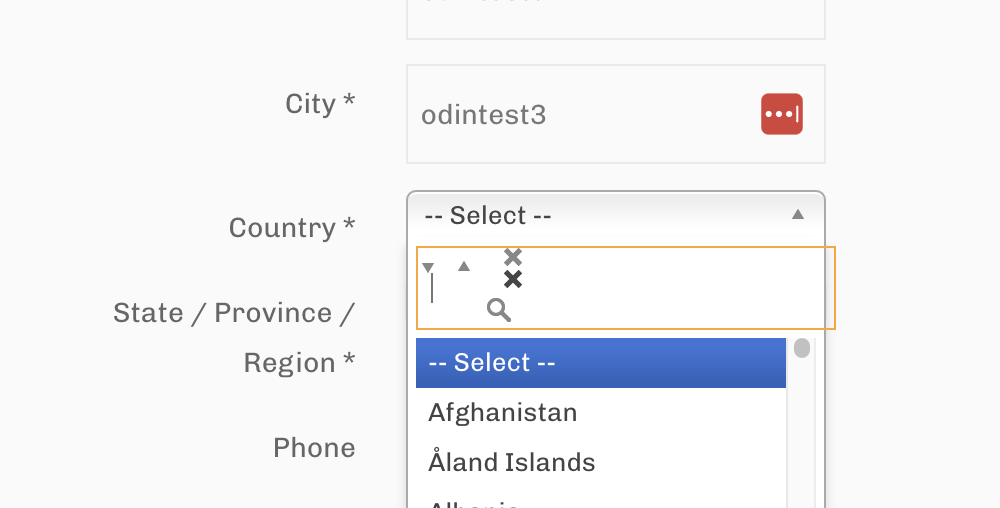Select Afghanistan from the country list
The height and width of the screenshot is (508, 1000).
(x=502, y=412)
